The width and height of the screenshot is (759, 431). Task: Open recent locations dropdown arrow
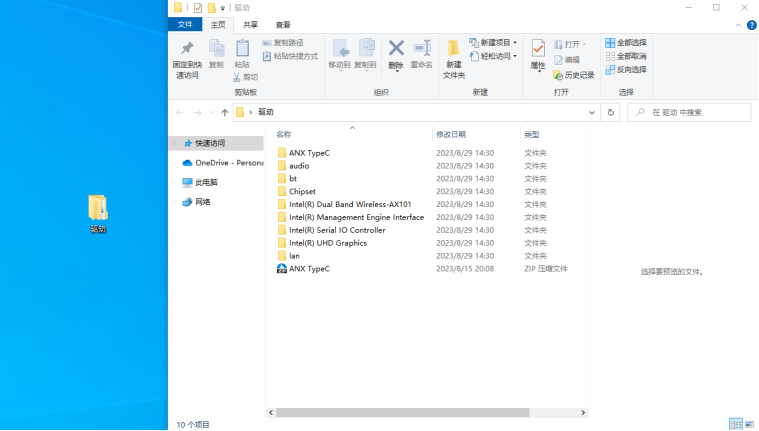tap(212, 112)
